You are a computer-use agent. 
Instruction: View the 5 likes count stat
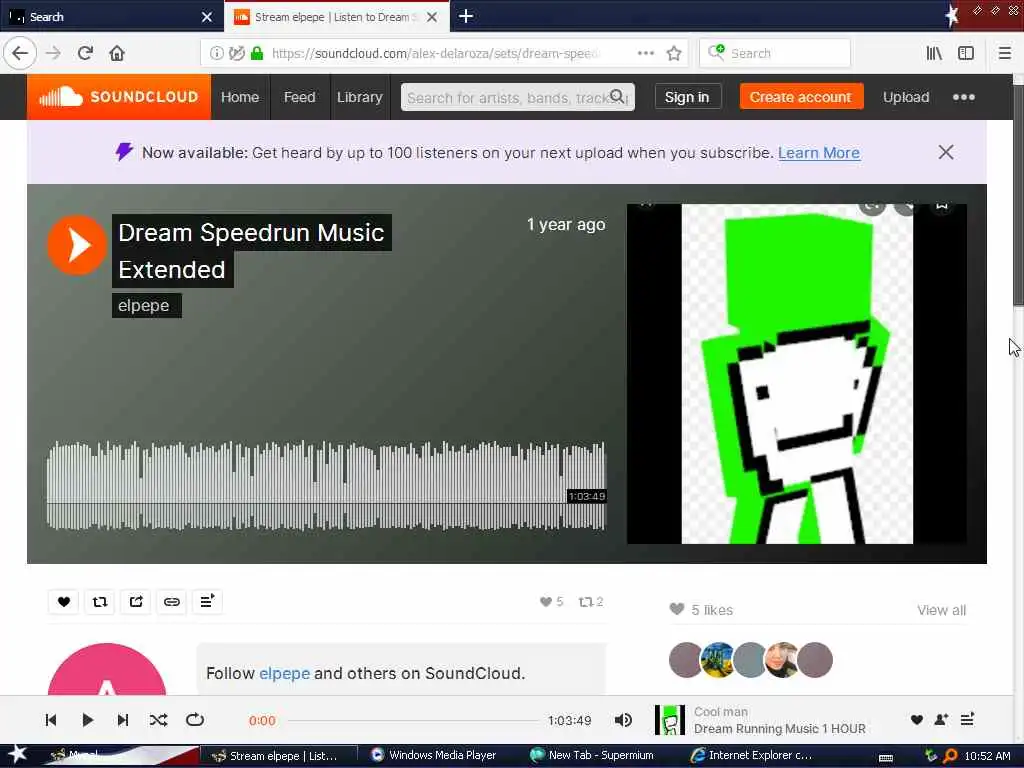pos(552,601)
